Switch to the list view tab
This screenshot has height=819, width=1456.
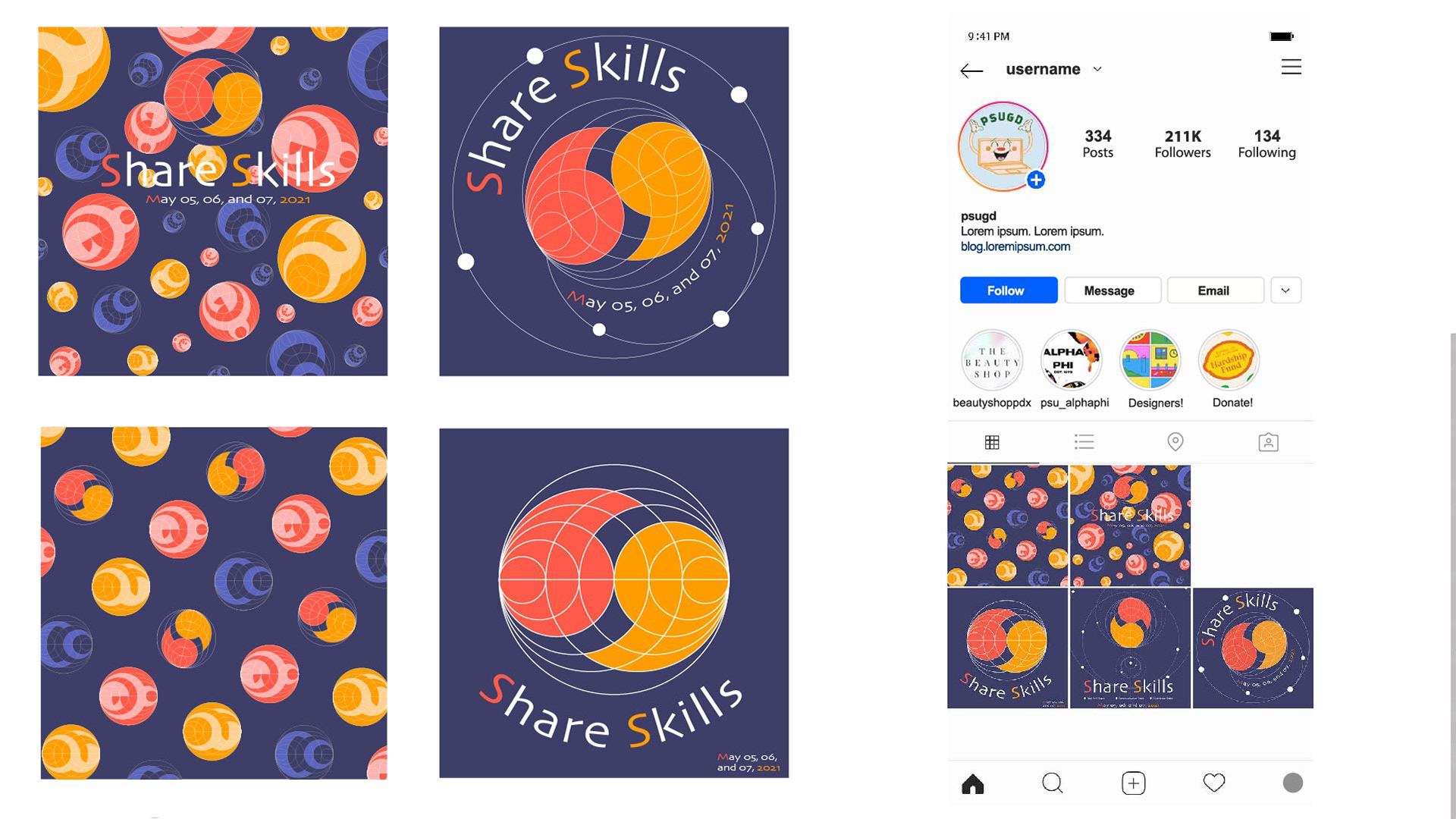[x=1084, y=442]
